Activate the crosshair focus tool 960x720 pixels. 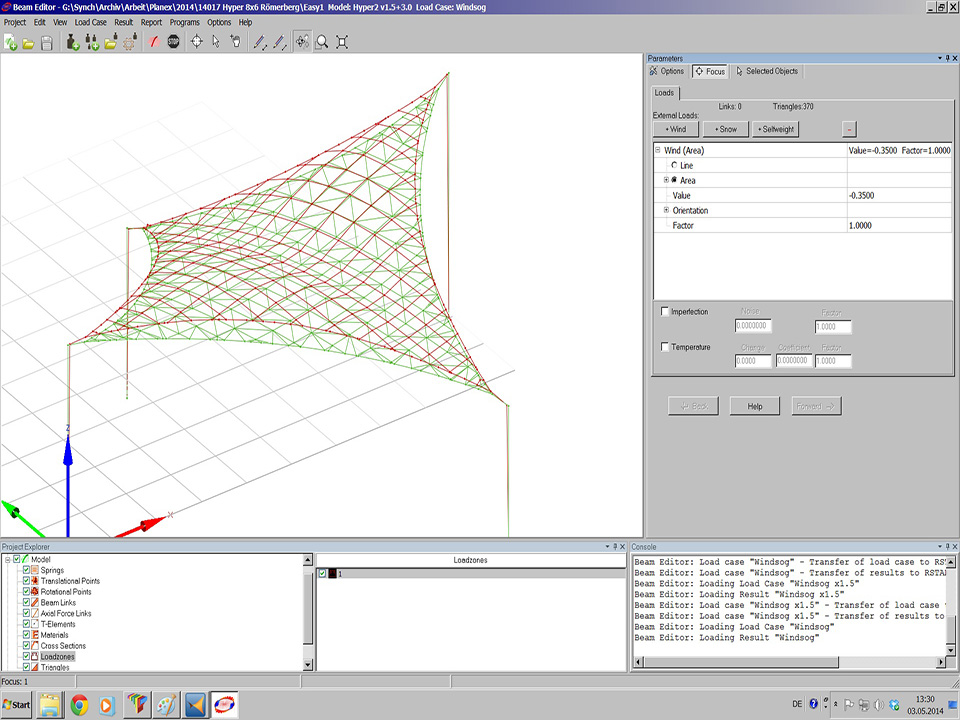pos(196,42)
